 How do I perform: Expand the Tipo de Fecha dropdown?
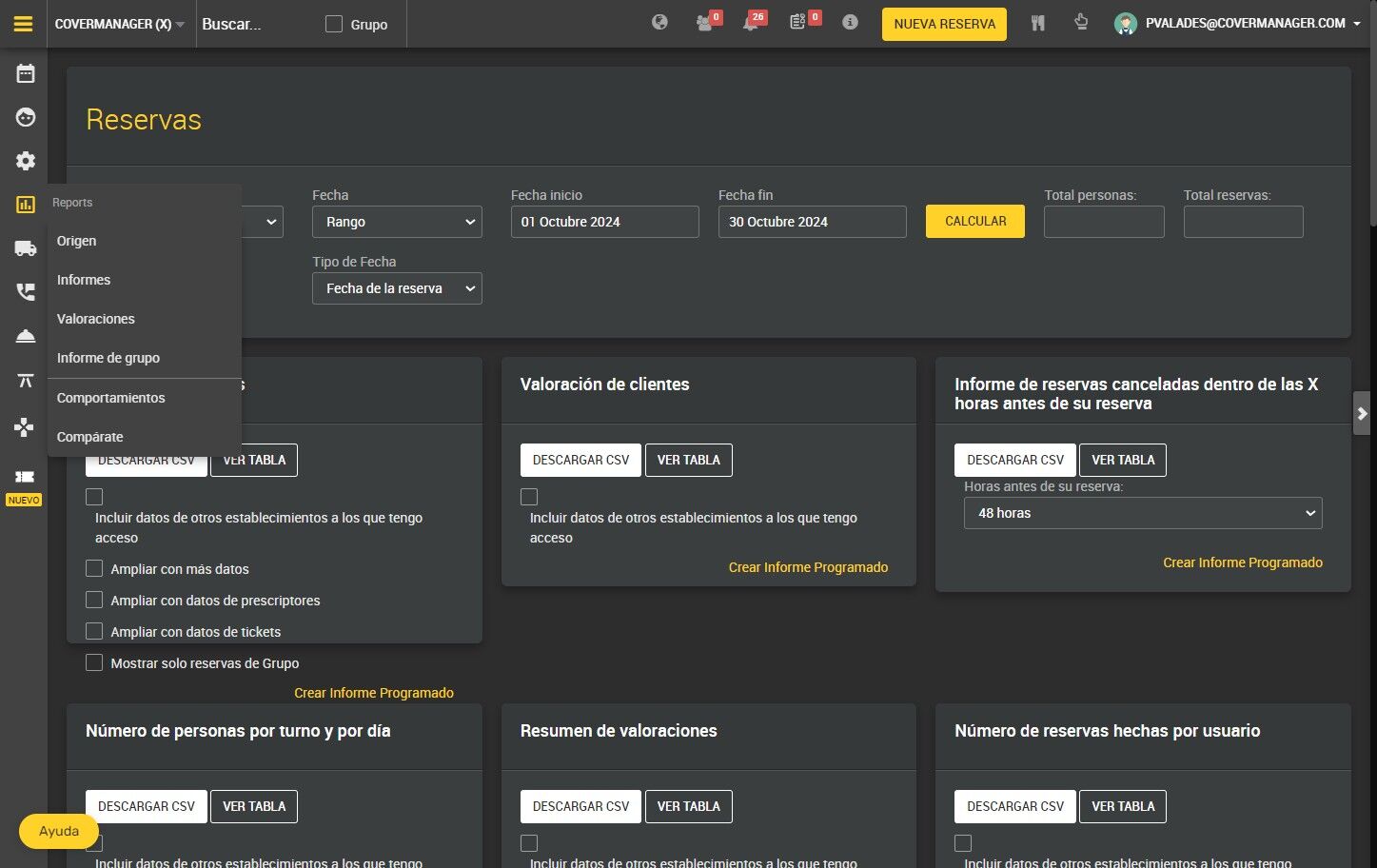click(397, 288)
